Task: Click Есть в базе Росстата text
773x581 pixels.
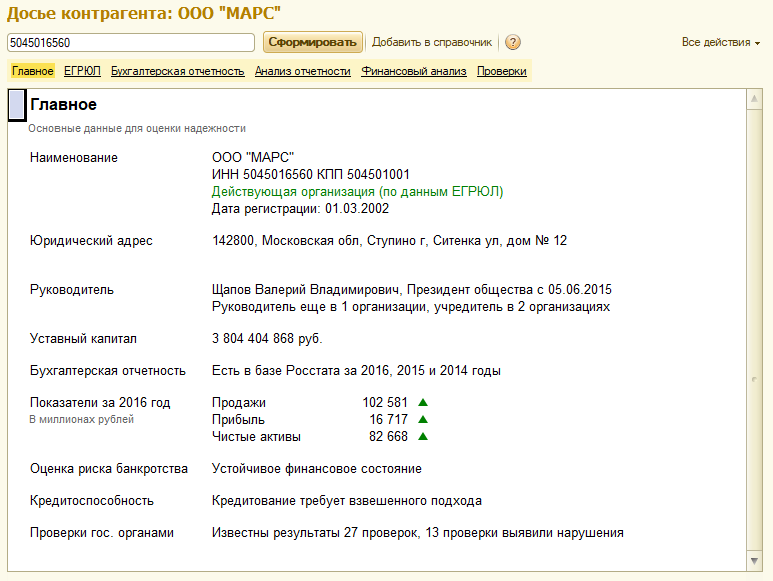Action: click(x=356, y=371)
